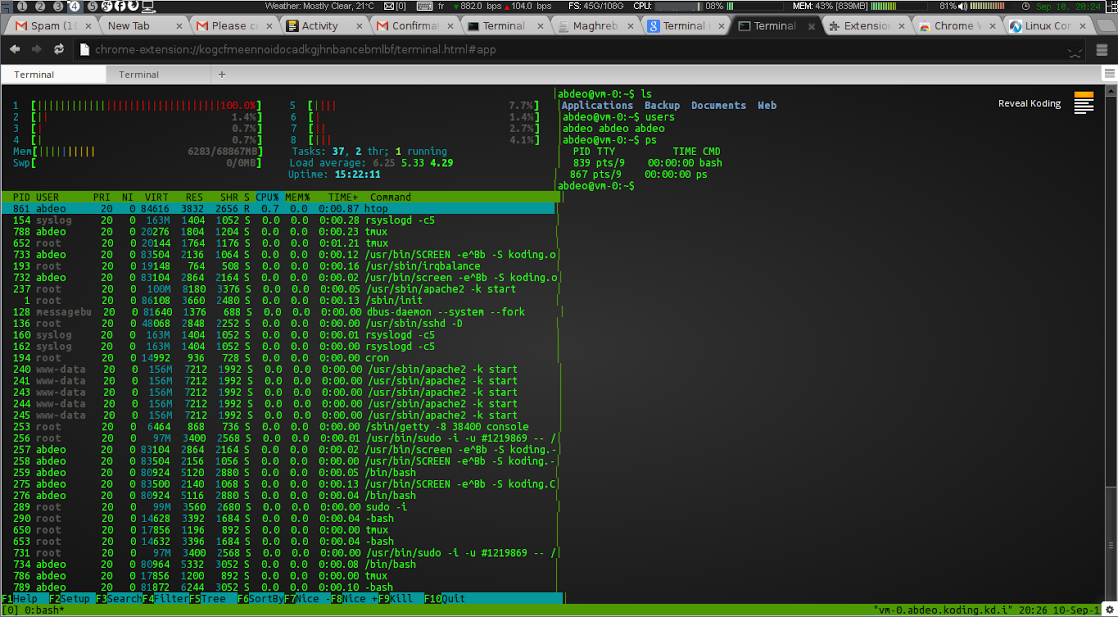Open F6 SortBy in htop

pos(260,598)
